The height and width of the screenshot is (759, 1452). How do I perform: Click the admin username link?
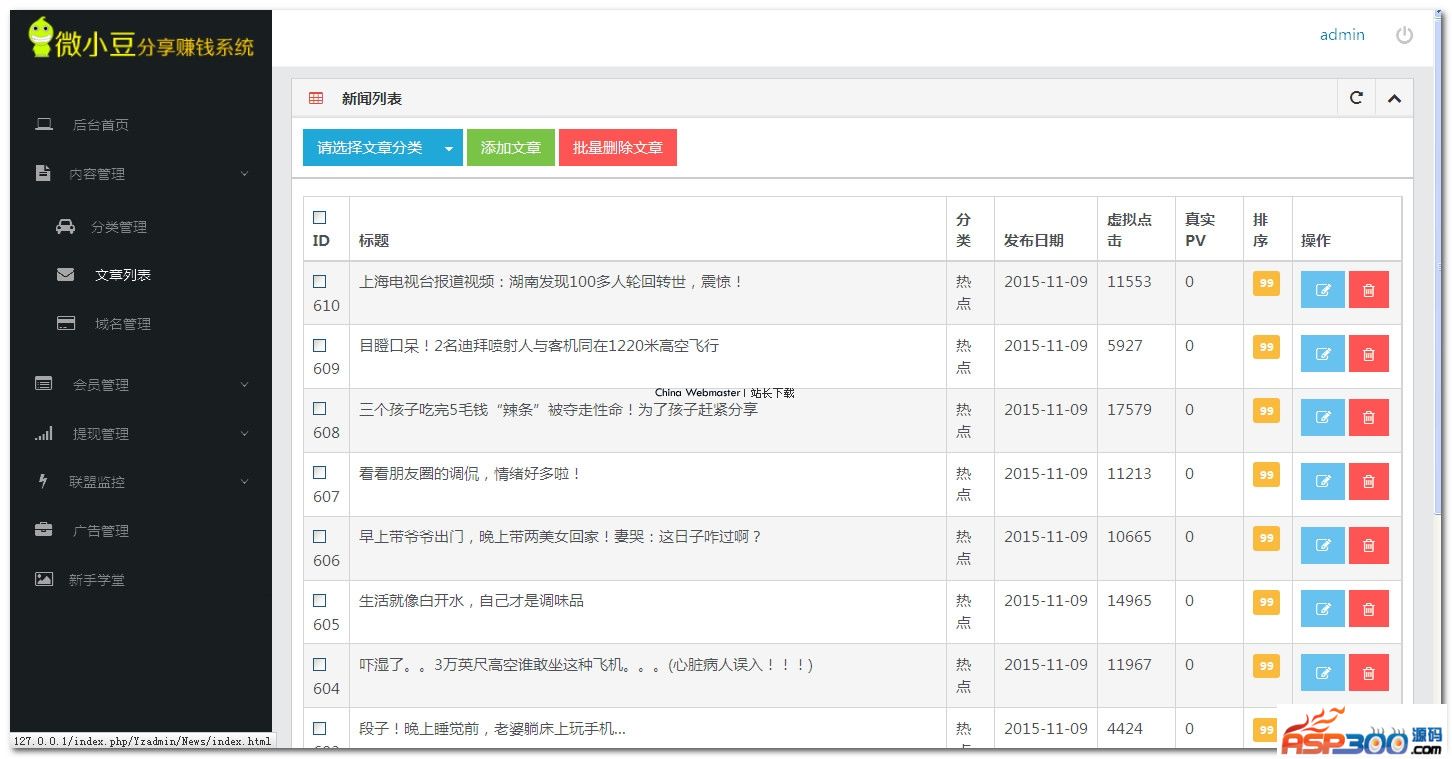(1341, 35)
